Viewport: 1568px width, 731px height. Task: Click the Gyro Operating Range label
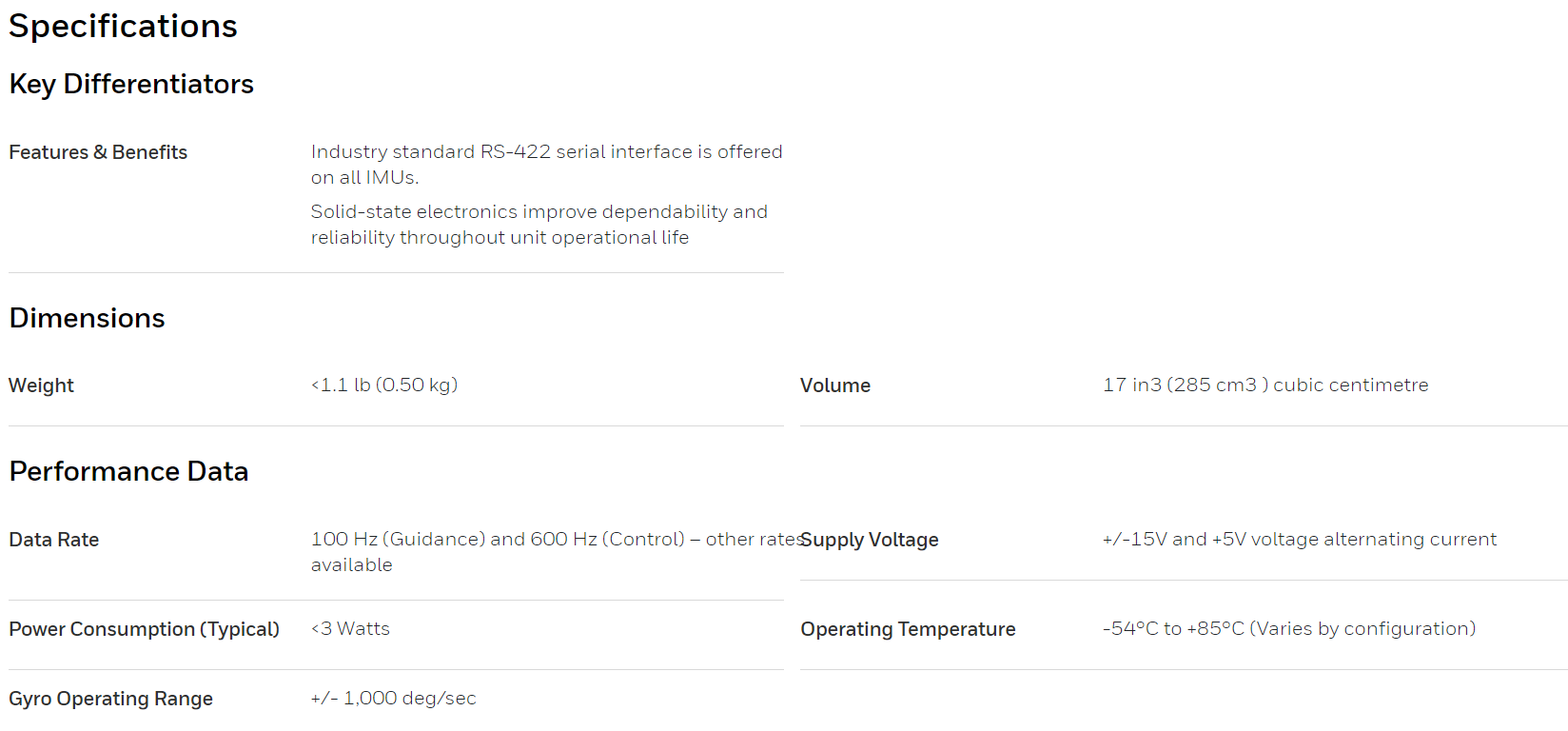[110, 699]
